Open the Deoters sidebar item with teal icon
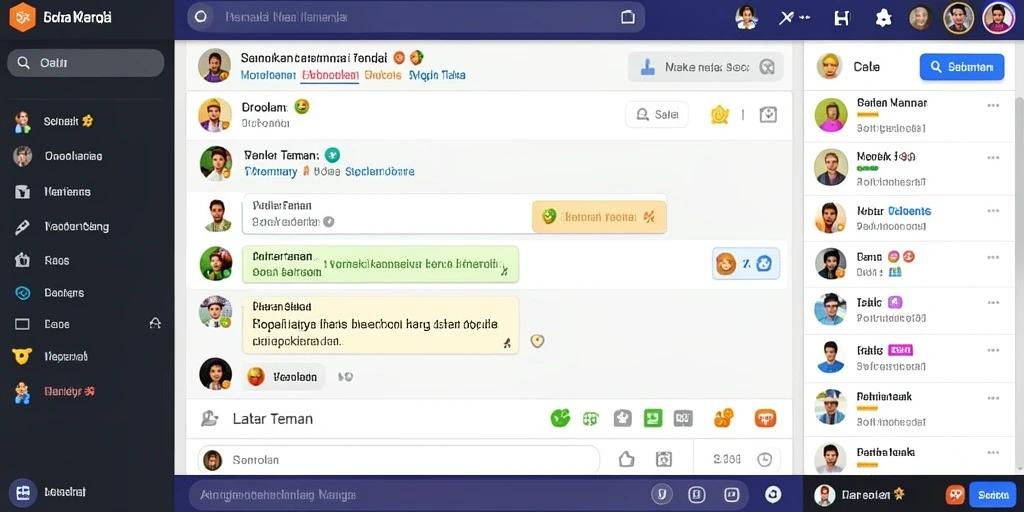Image resolution: width=1024 pixels, height=512 pixels. 22,293
